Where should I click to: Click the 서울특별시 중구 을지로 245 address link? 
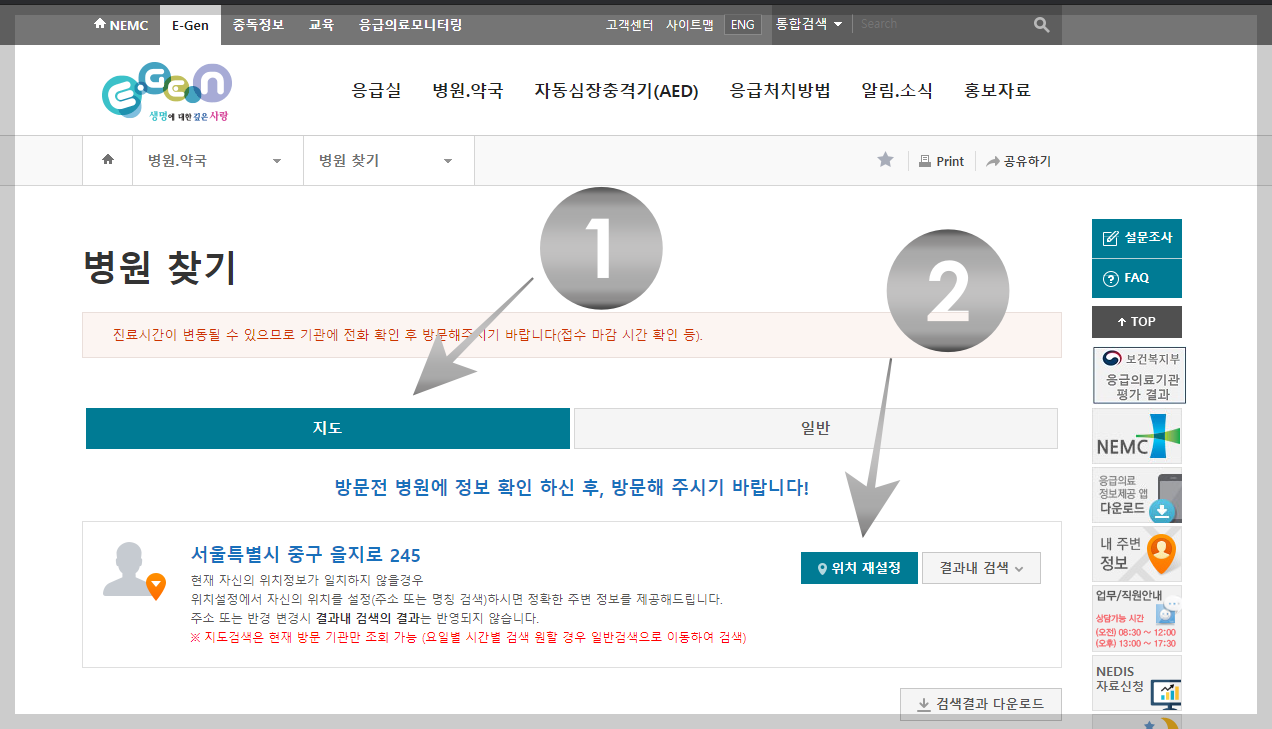coord(306,554)
